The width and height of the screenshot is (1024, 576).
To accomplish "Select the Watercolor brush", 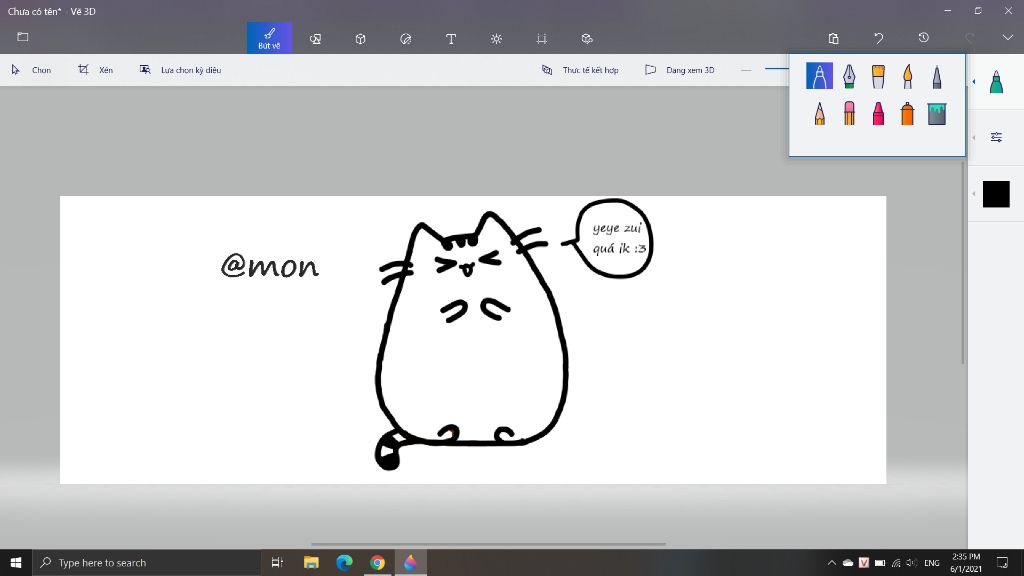I will (908, 76).
